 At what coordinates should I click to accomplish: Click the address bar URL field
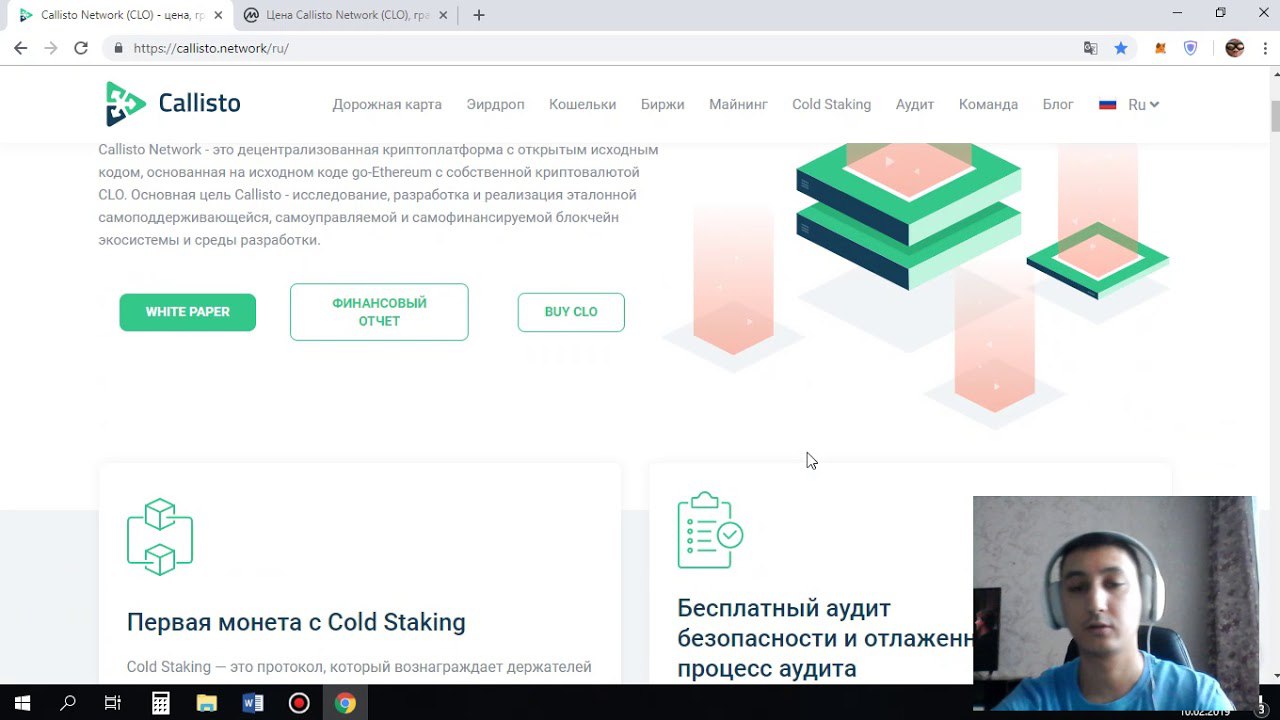click(600, 48)
